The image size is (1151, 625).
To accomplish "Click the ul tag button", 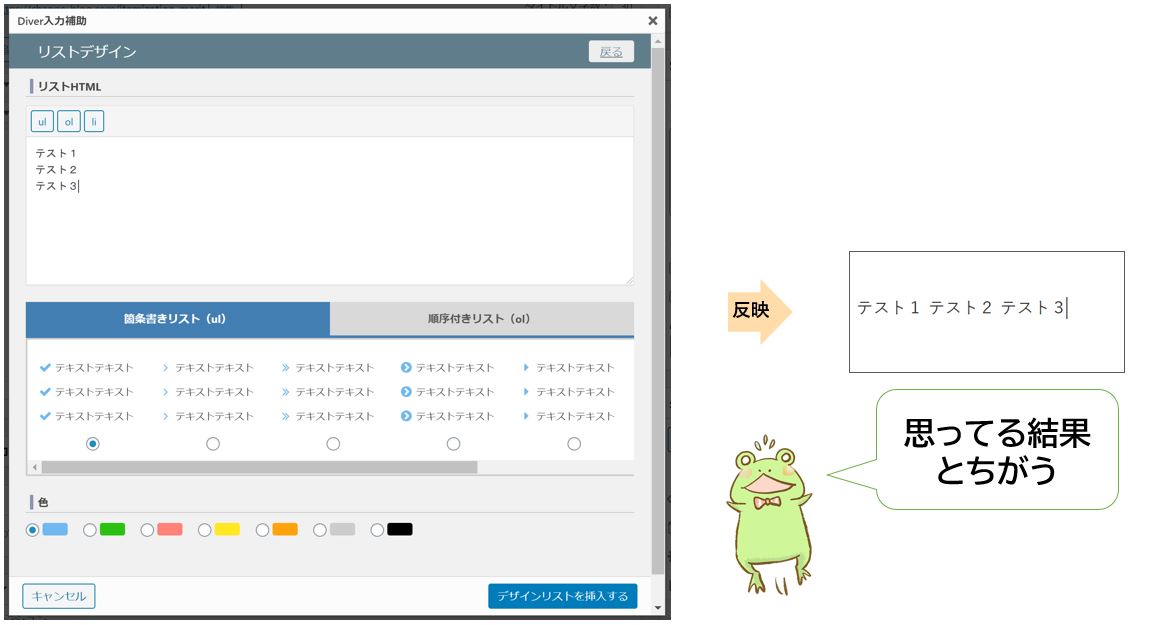I will coord(42,122).
